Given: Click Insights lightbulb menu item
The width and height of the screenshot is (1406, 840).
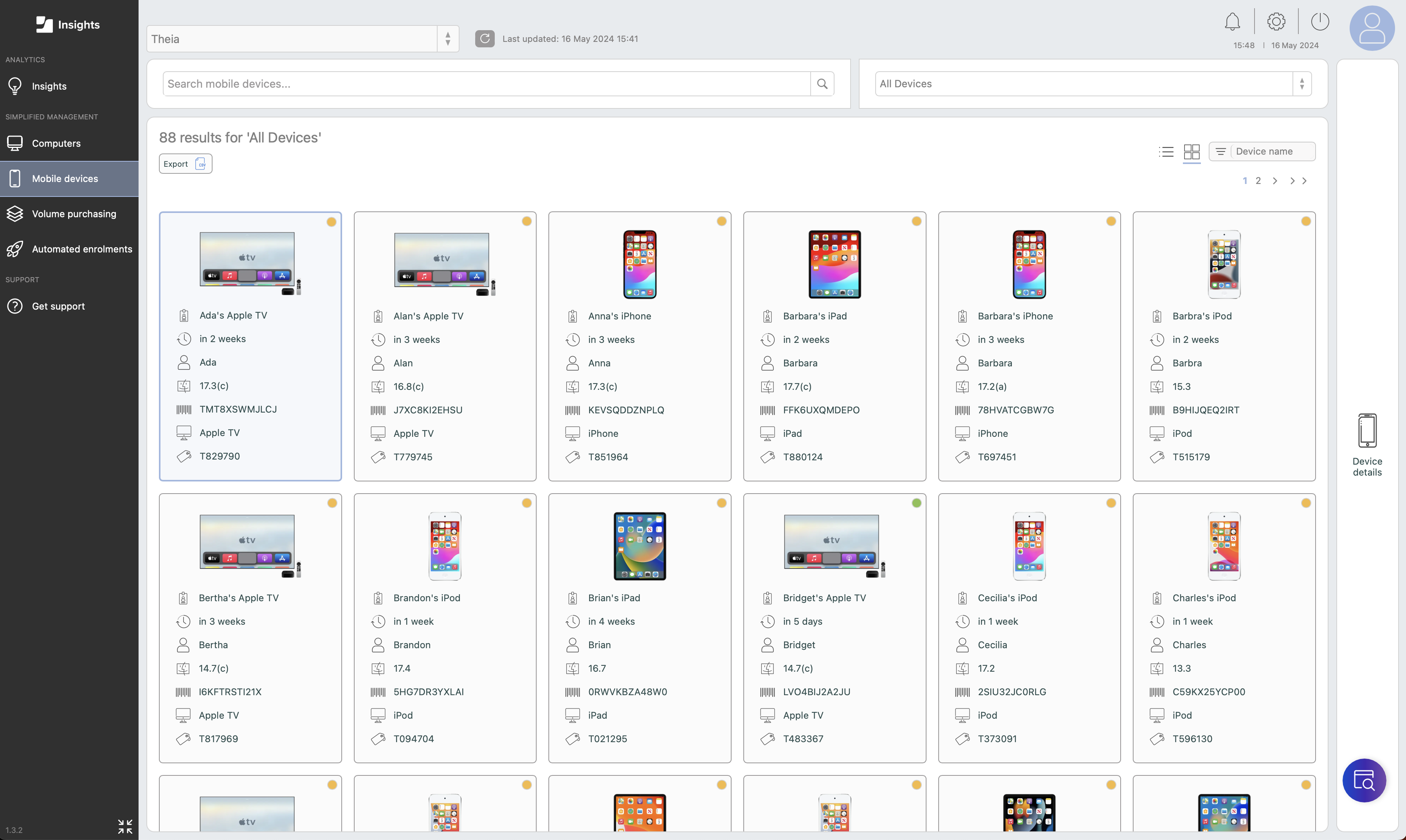Looking at the screenshot, I should pyautogui.click(x=69, y=86).
